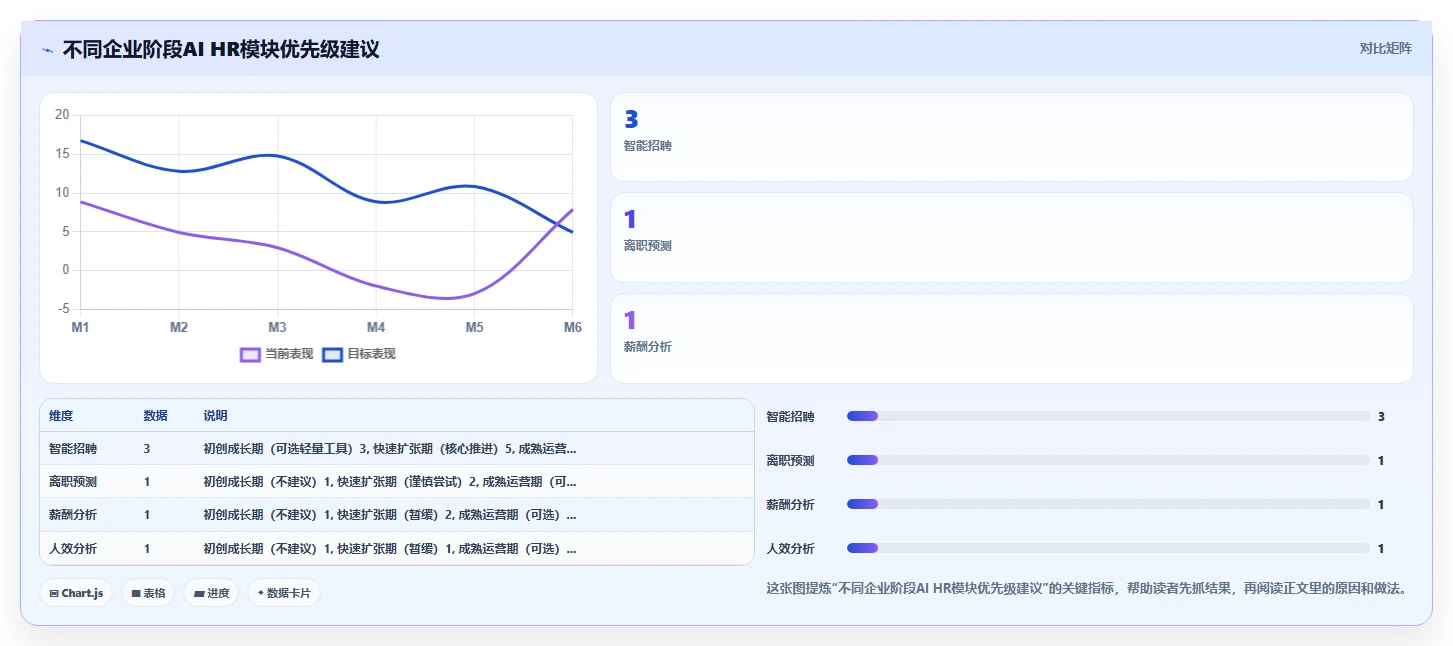Click the 20 y-axis tick label

(x=62, y=115)
